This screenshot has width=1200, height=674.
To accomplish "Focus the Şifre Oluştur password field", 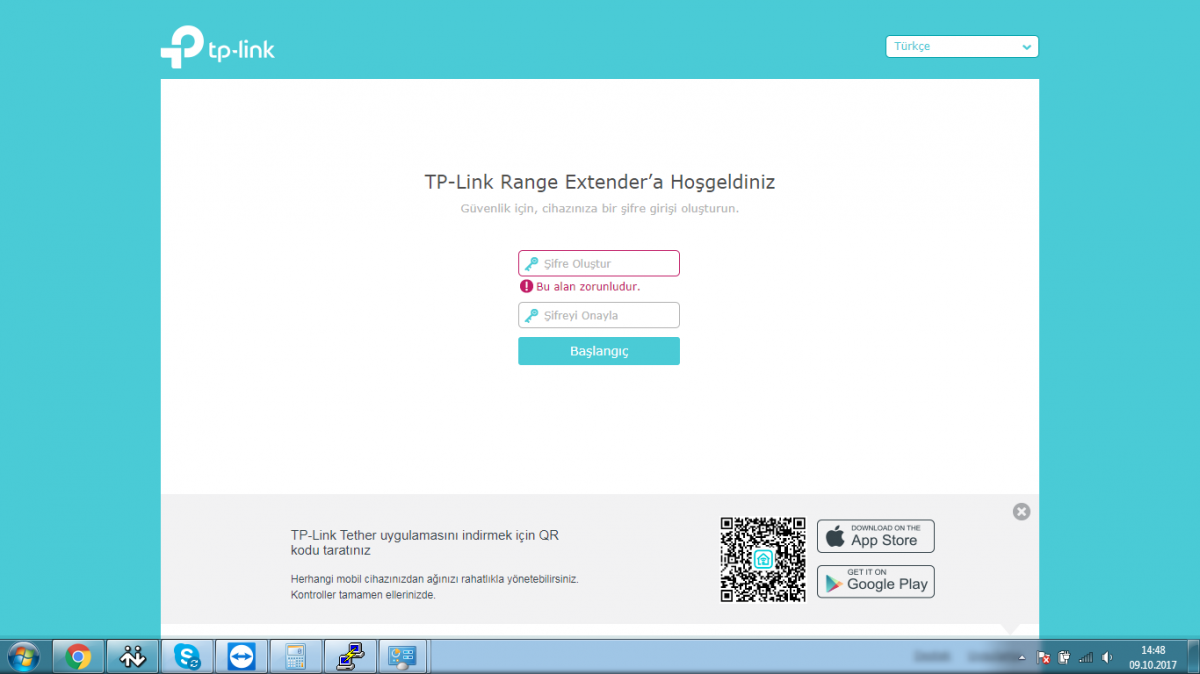I will pyautogui.click(x=599, y=263).
